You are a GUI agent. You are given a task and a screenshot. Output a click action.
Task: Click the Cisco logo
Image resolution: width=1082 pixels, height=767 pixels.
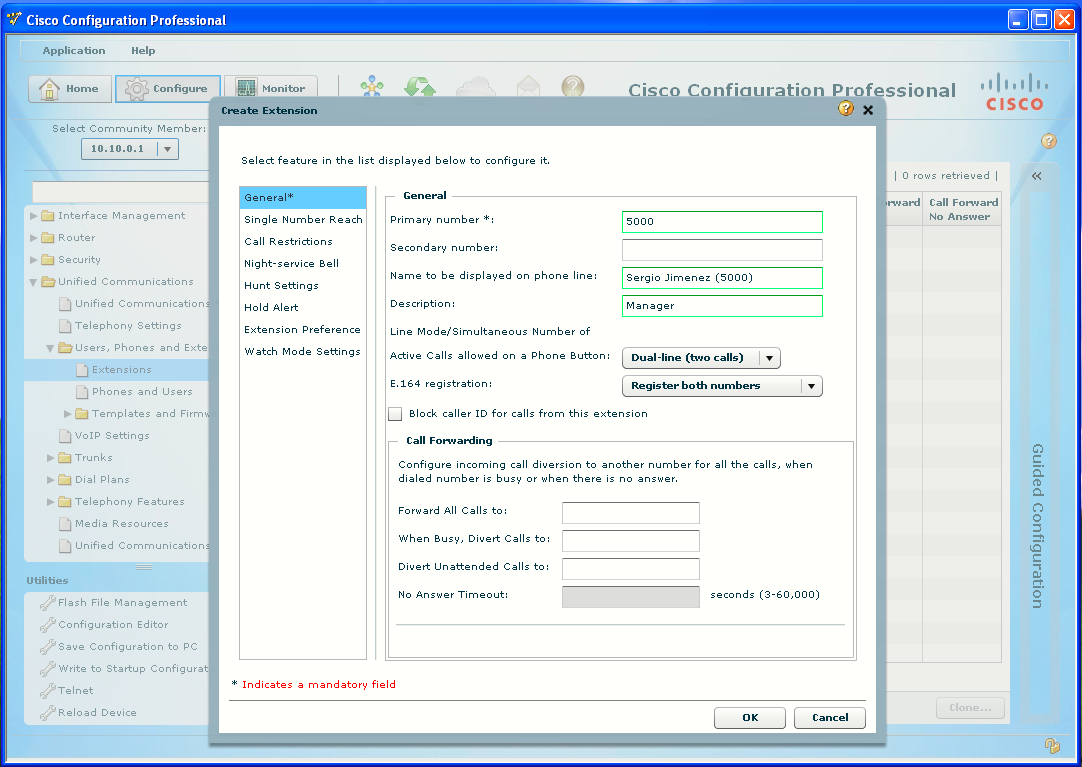point(1014,92)
